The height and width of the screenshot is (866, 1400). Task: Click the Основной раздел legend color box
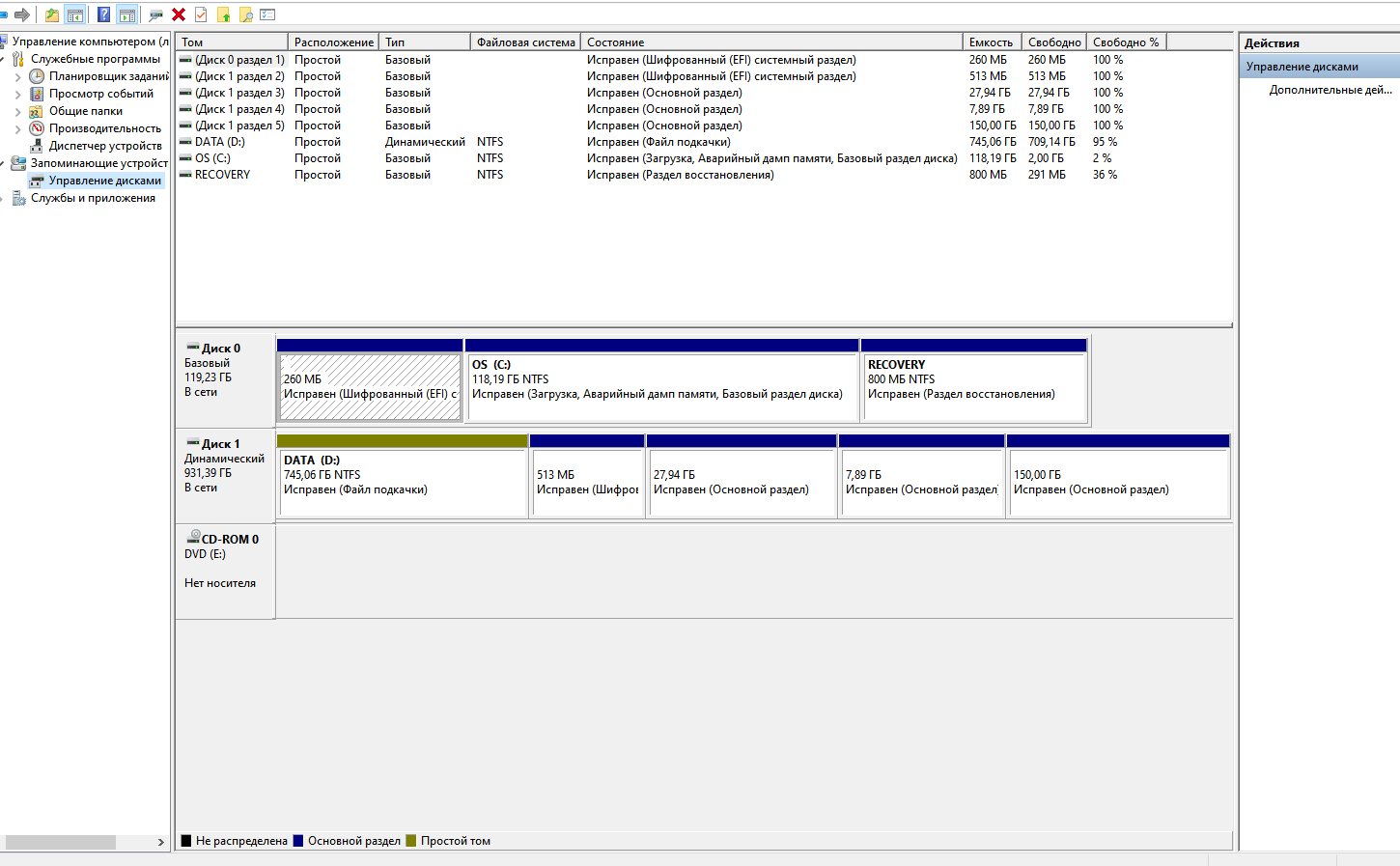click(298, 841)
